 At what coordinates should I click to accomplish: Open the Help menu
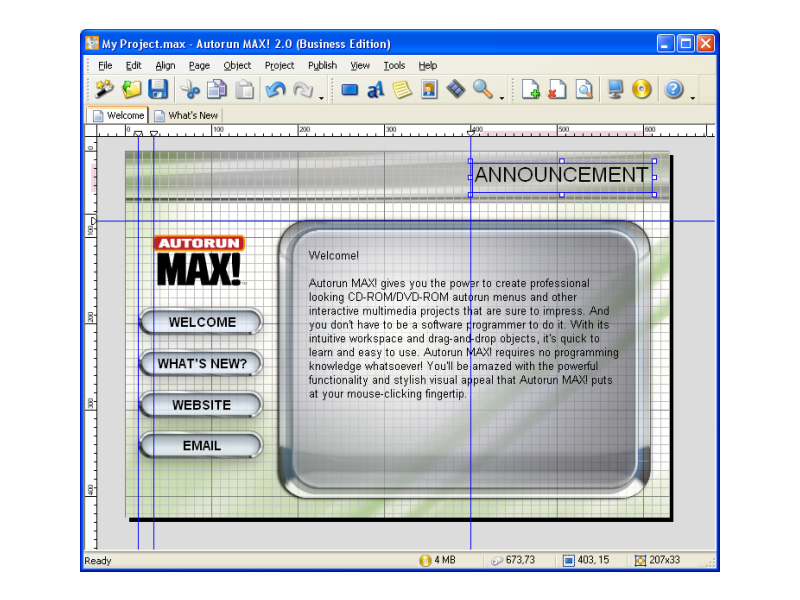click(x=428, y=65)
